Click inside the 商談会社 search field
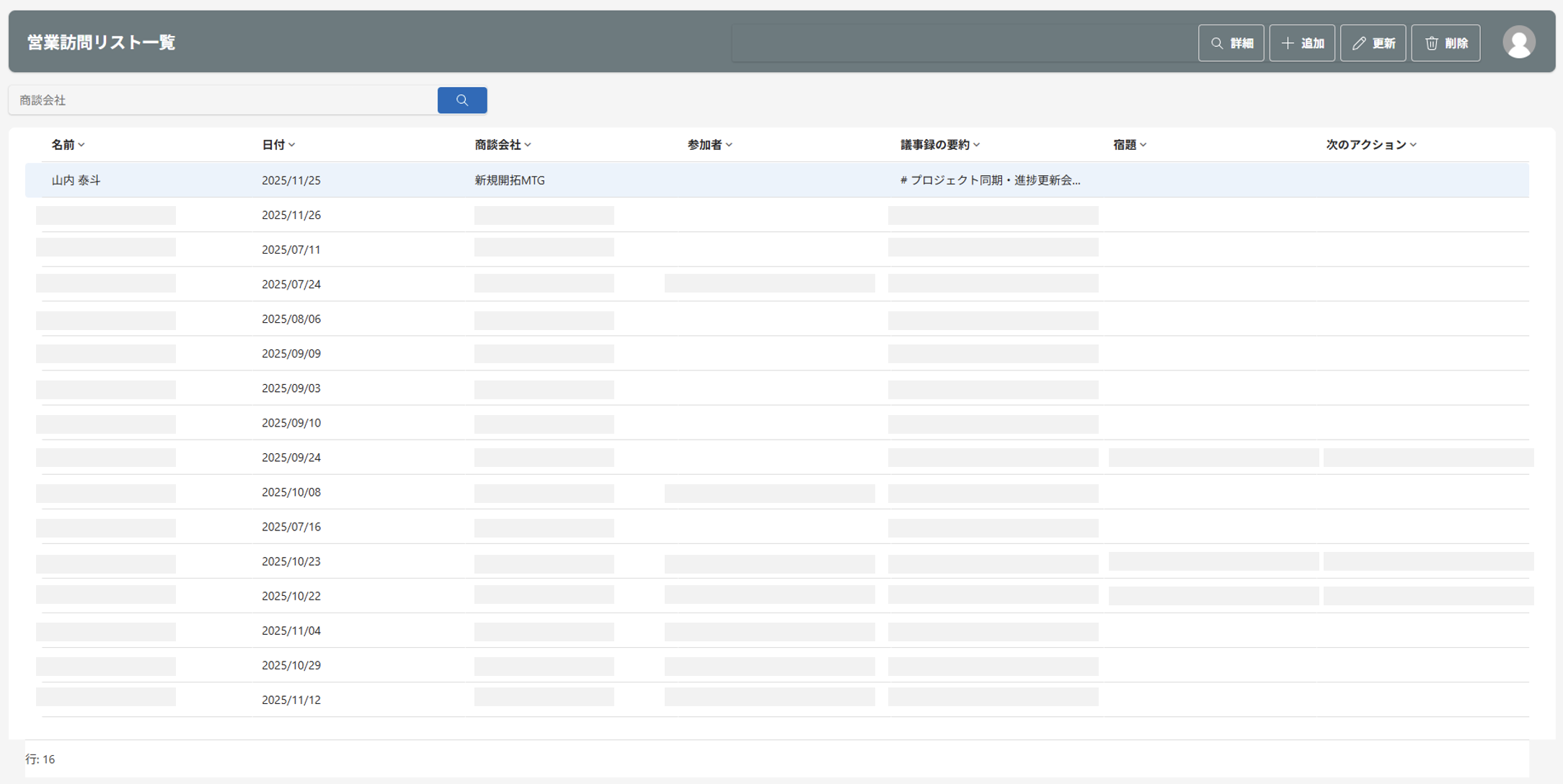The image size is (1563, 784). (x=216, y=100)
